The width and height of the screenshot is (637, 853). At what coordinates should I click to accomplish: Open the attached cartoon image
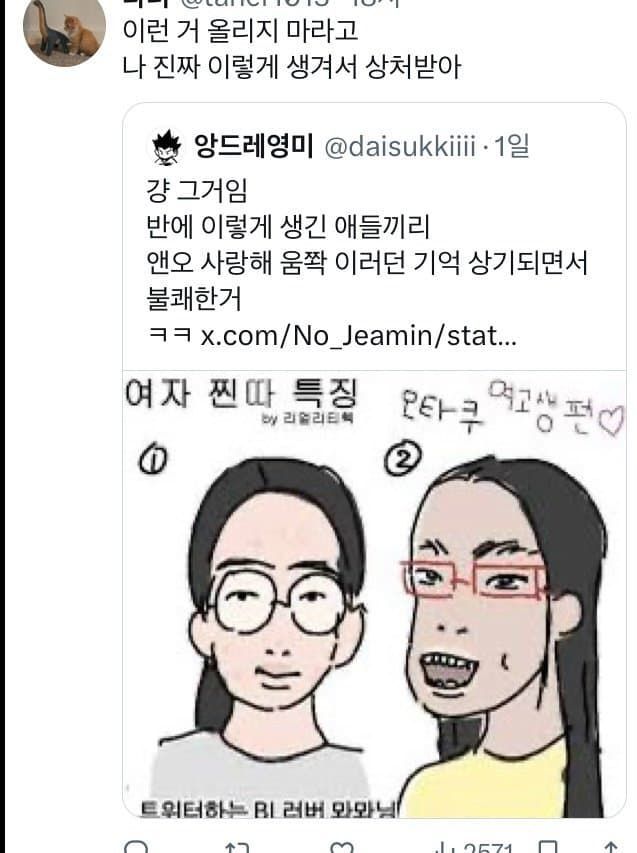click(x=374, y=594)
